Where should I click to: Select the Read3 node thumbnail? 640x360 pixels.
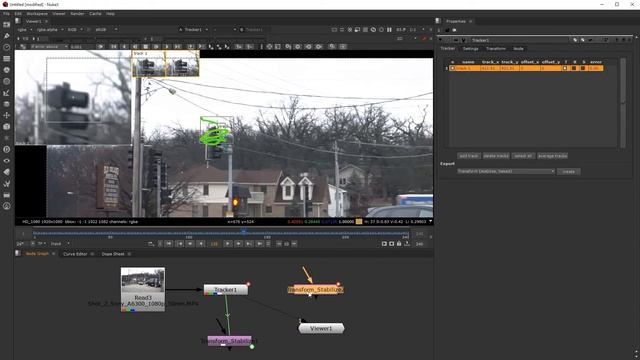pyautogui.click(x=143, y=280)
